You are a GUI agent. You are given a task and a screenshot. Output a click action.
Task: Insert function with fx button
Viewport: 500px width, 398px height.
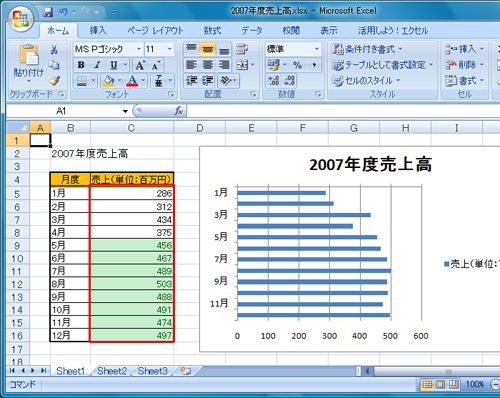click(x=179, y=111)
